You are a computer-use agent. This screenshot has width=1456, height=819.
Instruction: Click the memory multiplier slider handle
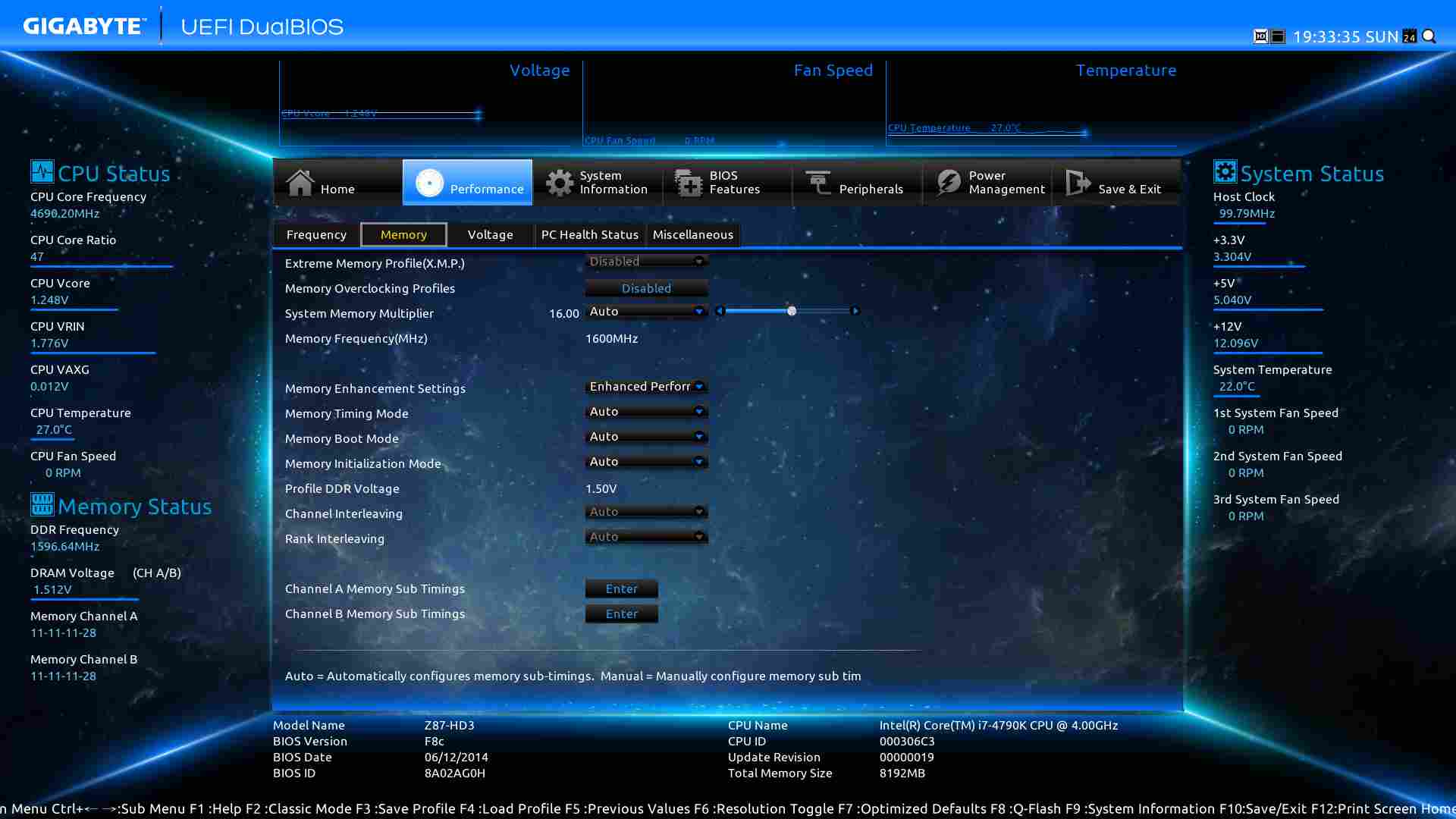click(792, 311)
